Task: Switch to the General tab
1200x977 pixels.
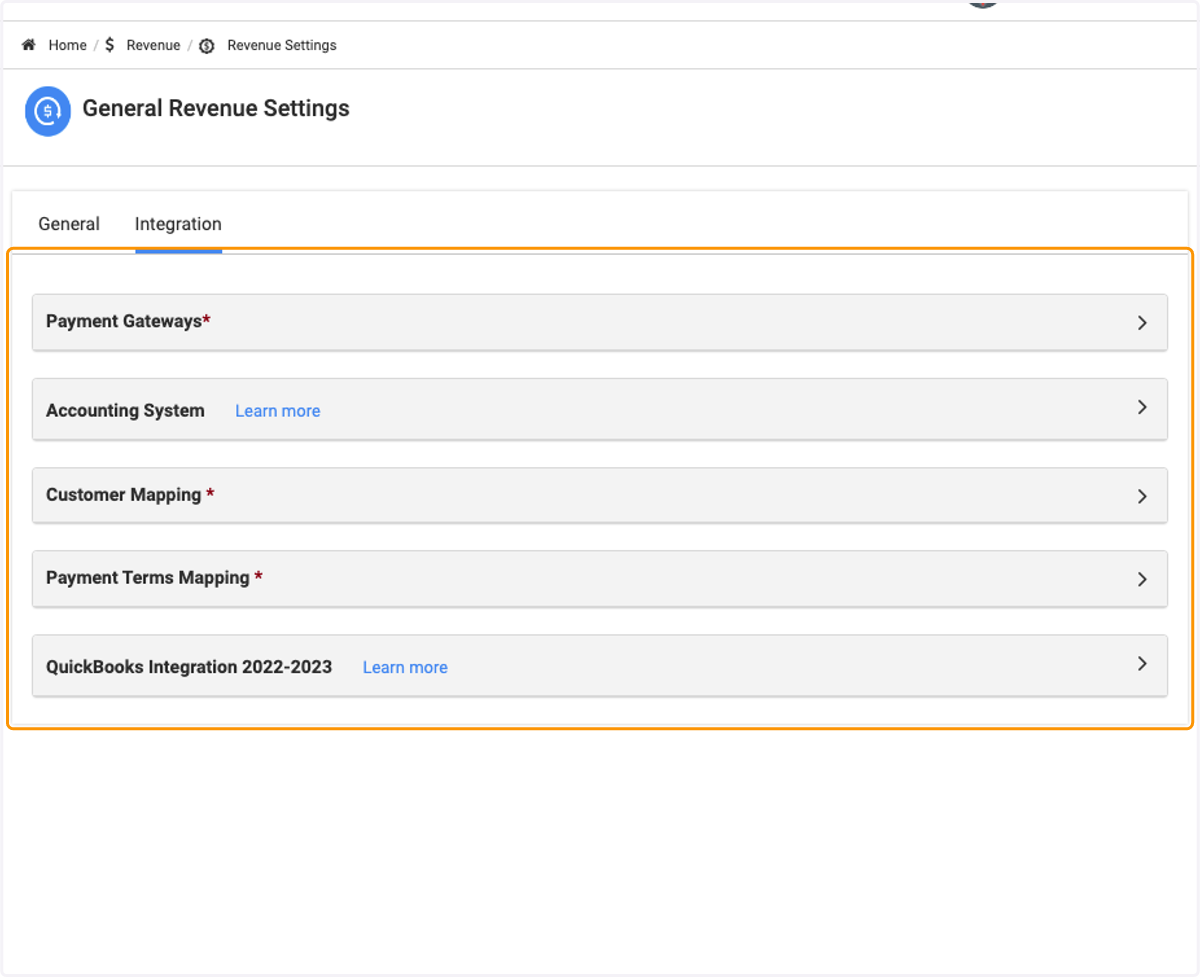Action: (69, 224)
